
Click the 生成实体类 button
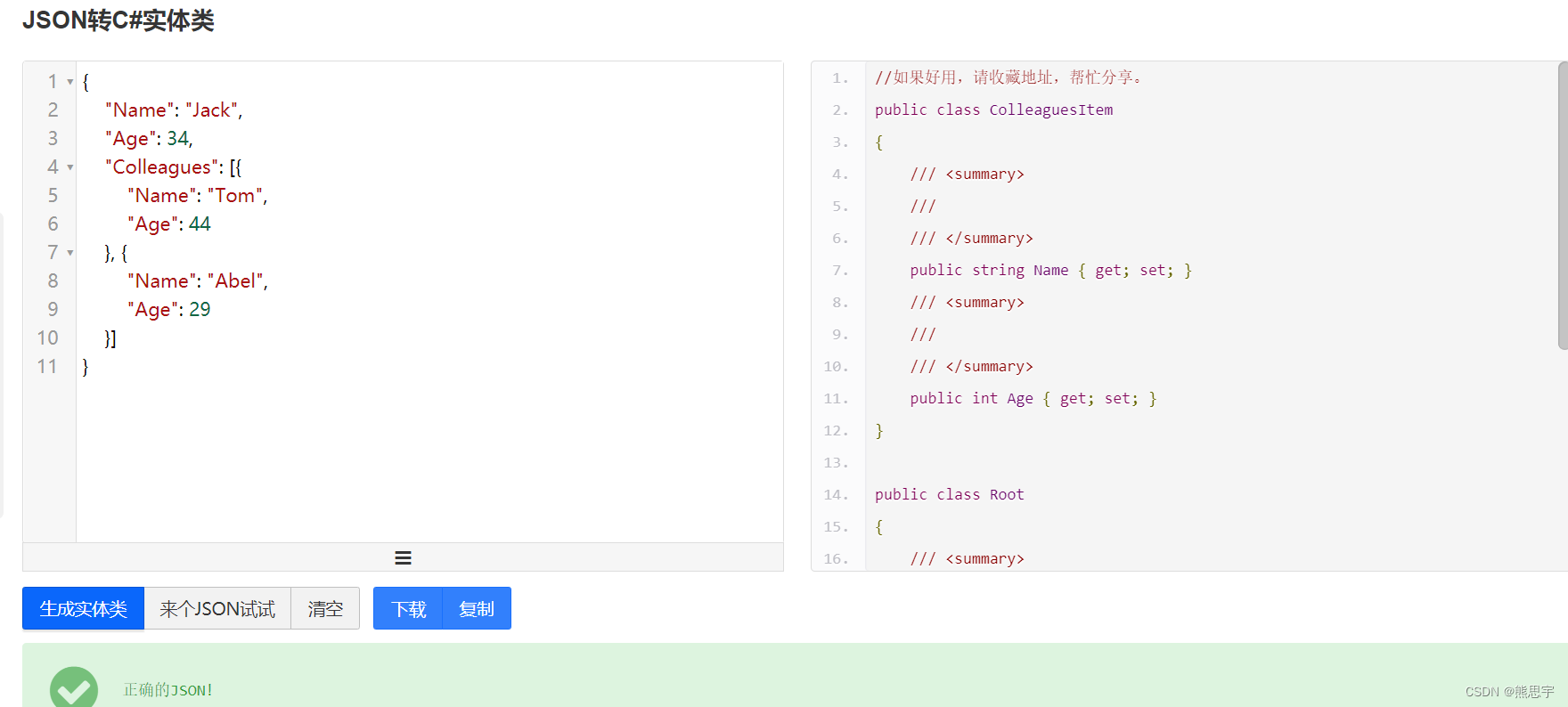(83, 608)
